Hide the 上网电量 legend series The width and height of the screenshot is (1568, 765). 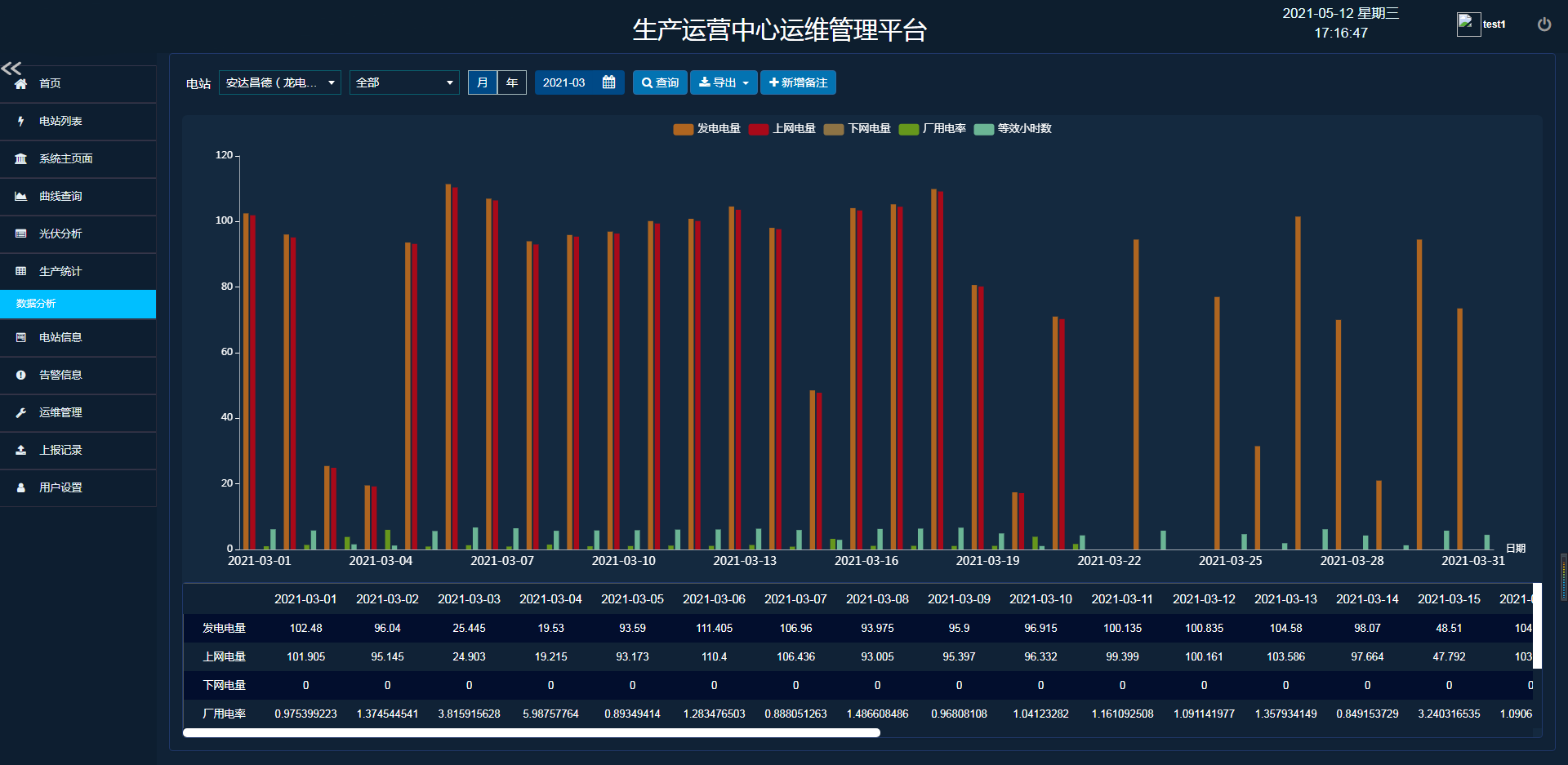782,129
